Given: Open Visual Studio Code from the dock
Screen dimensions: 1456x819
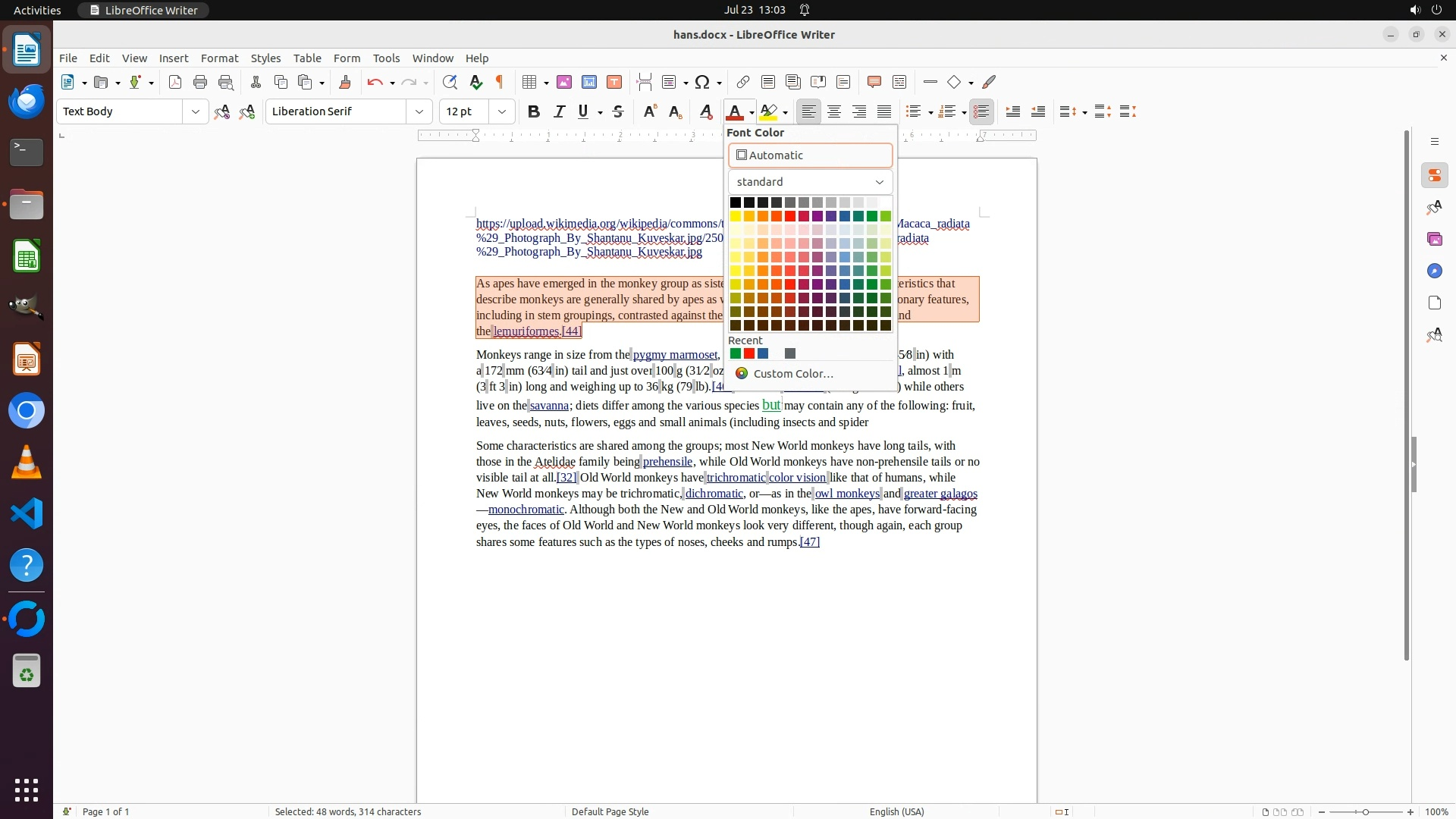Looking at the screenshot, I should click(x=27, y=514).
